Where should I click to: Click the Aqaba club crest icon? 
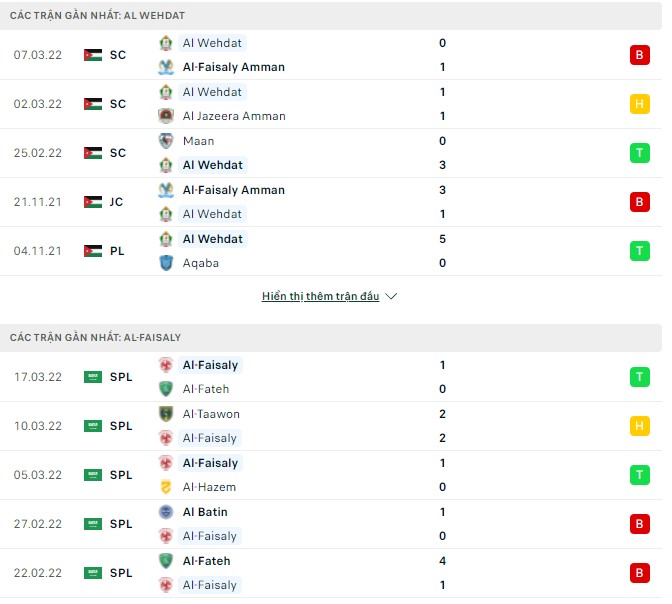tap(166, 263)
